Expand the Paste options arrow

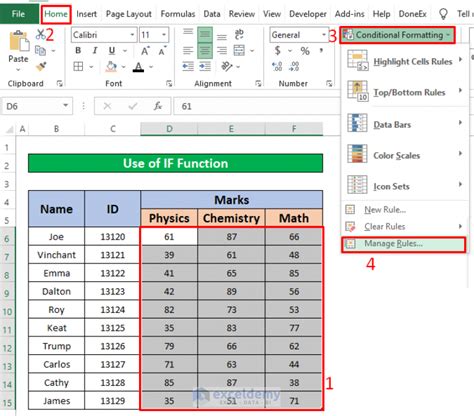click(x=18, y=70)
